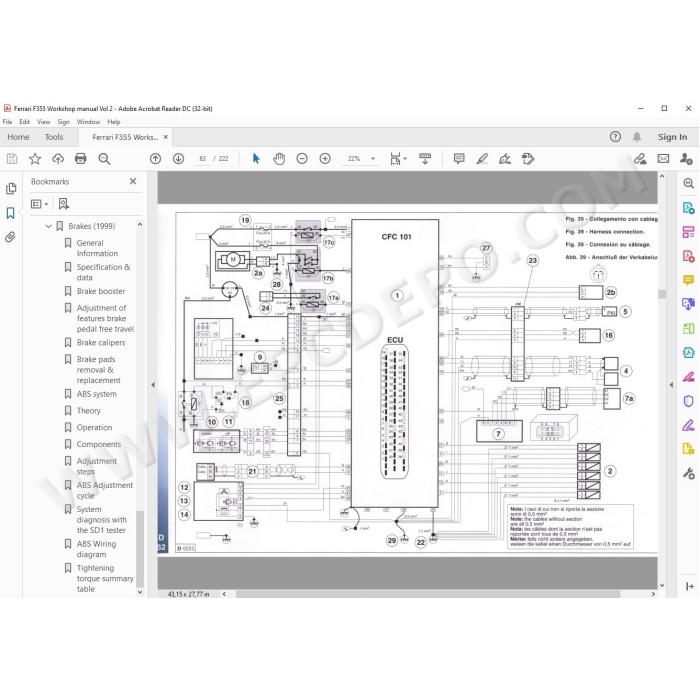Select the Highlight text pen

coord(482,159)
